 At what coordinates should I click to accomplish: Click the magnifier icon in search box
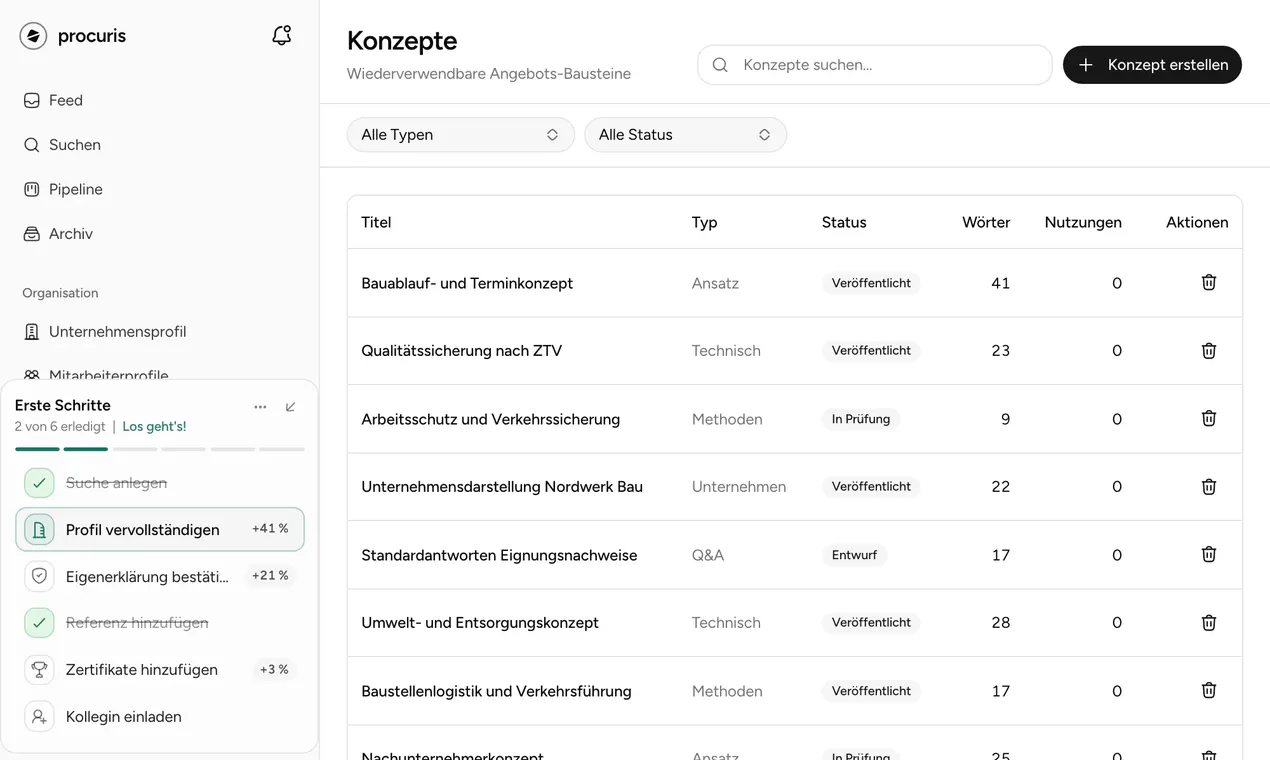pyautogui.click(x=720, y=65)
